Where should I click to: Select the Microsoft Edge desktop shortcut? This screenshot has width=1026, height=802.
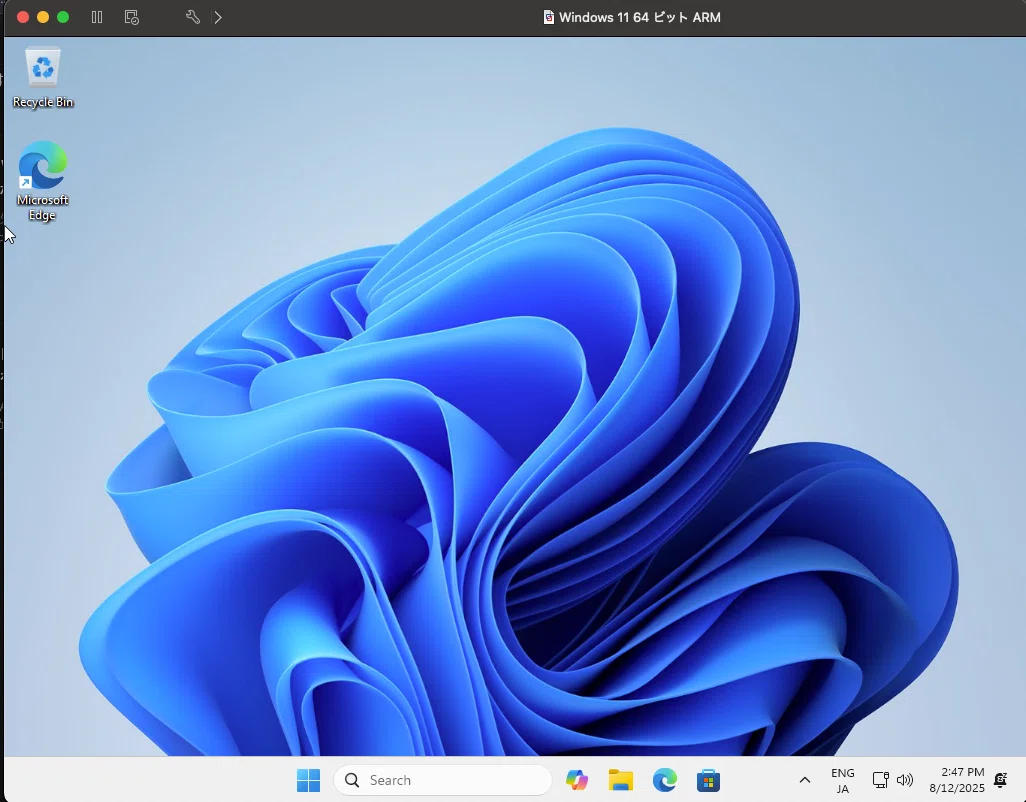tap(43, 181)
